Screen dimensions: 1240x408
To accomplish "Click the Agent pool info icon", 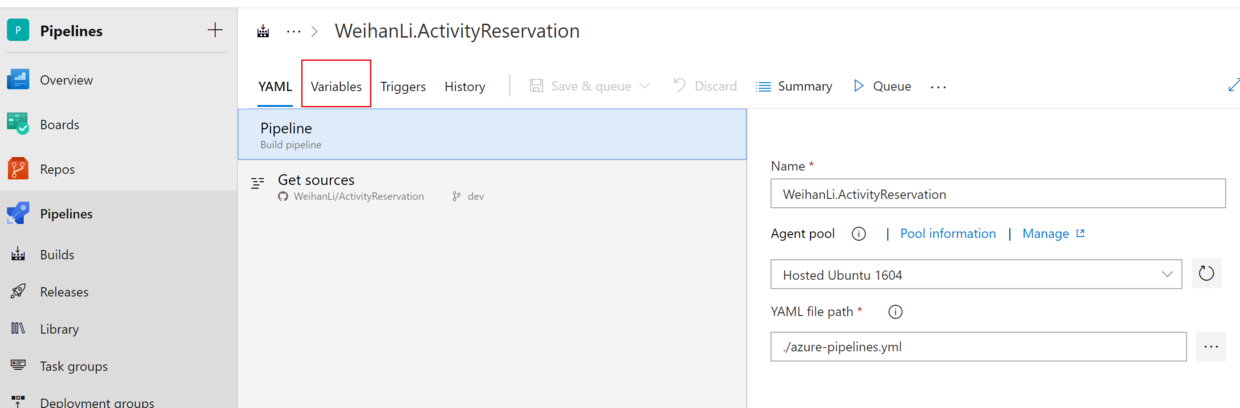I will (x=858, y=234).
